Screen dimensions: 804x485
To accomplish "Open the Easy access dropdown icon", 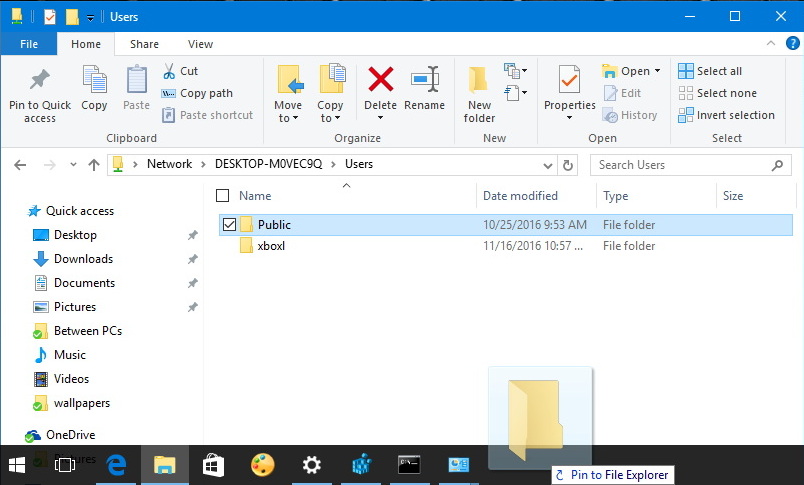I will 515,93.
